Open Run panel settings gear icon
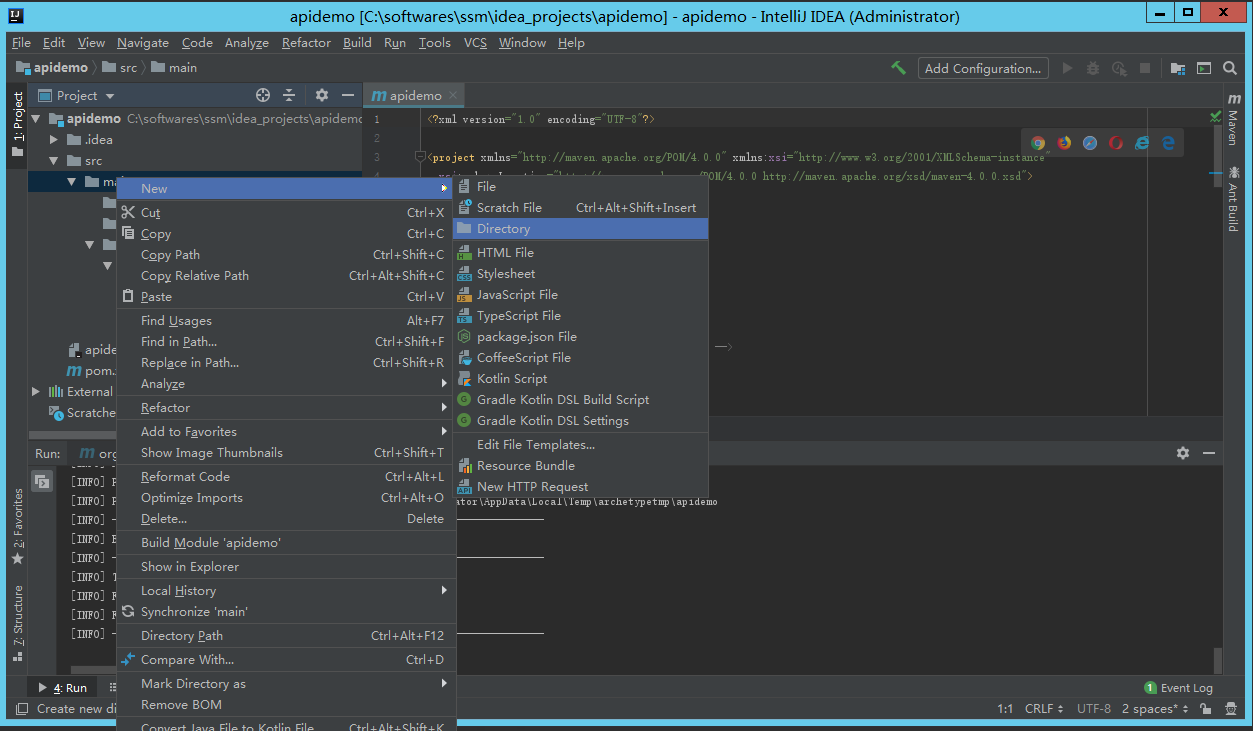 pos(1183,453)
